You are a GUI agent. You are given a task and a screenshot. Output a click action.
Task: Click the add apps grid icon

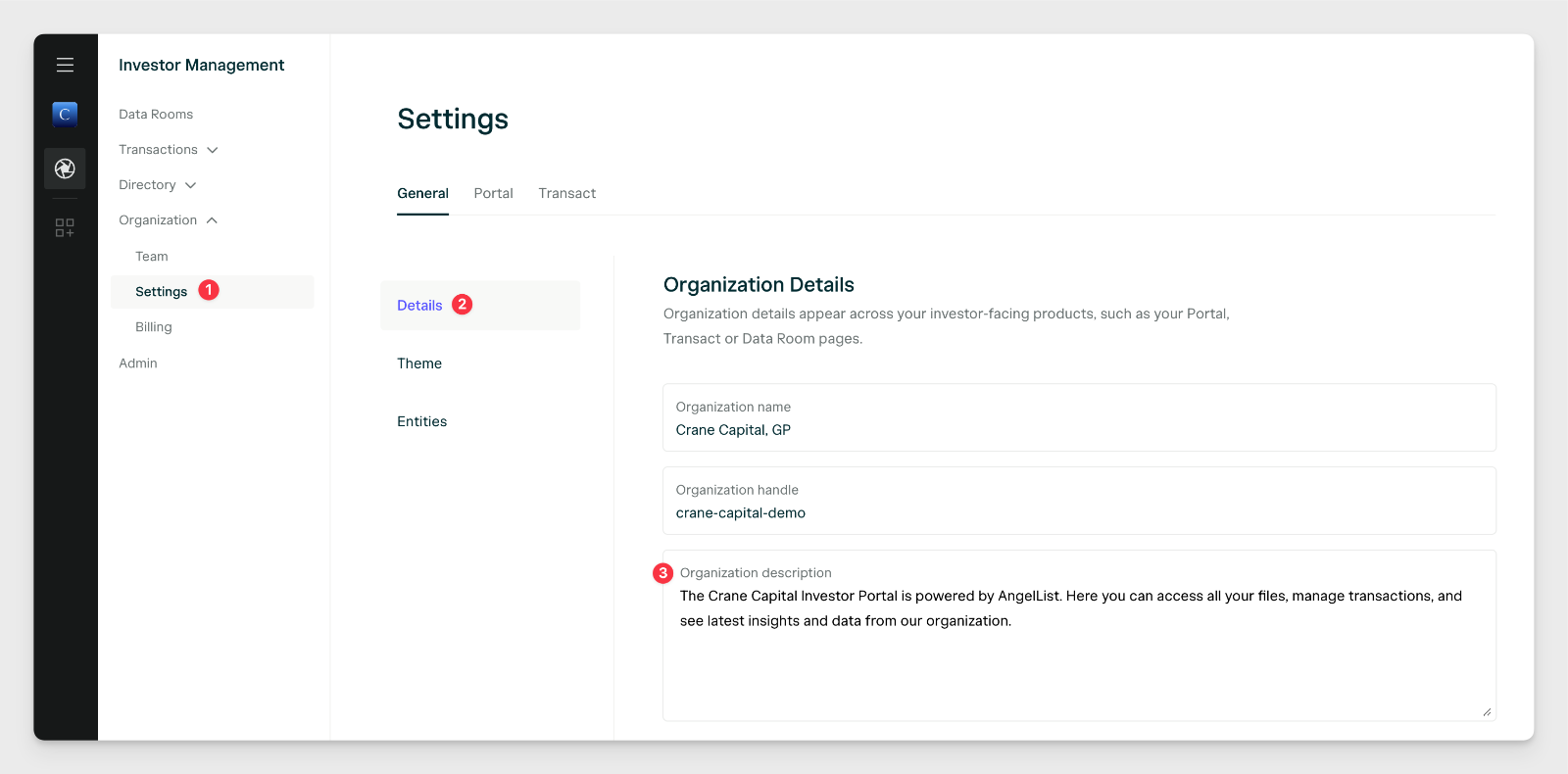tap(65, 227)
